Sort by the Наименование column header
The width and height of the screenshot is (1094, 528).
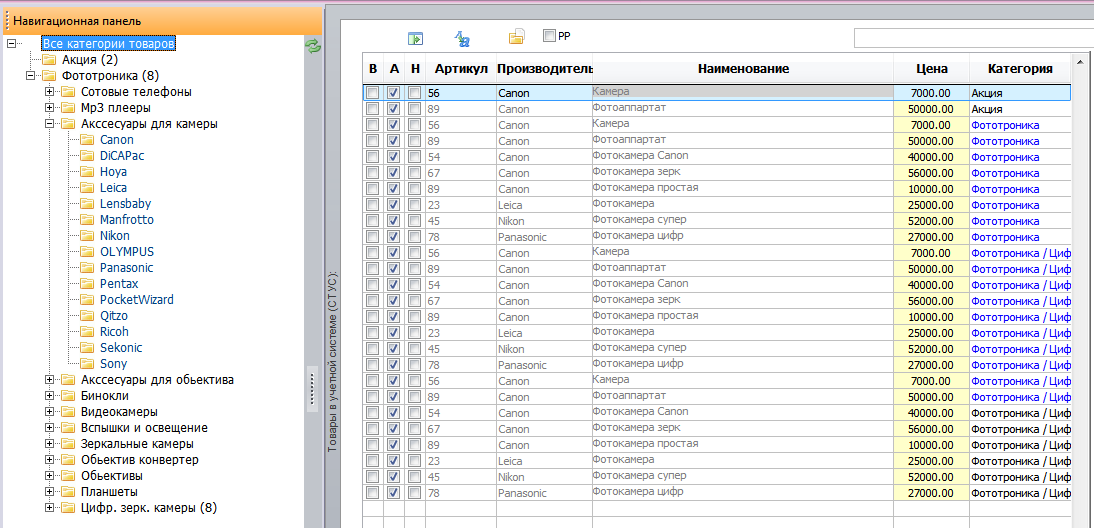coord(743,68)
